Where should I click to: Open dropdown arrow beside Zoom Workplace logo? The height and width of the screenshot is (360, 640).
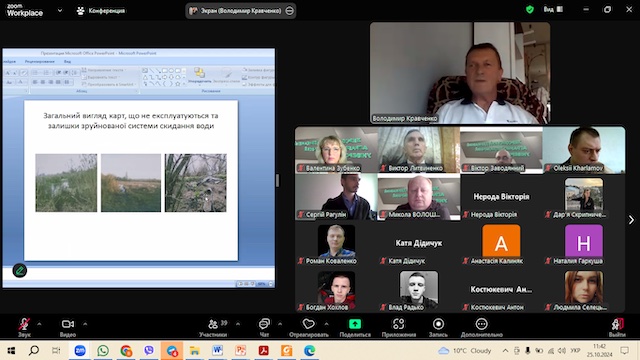[60, 11]
